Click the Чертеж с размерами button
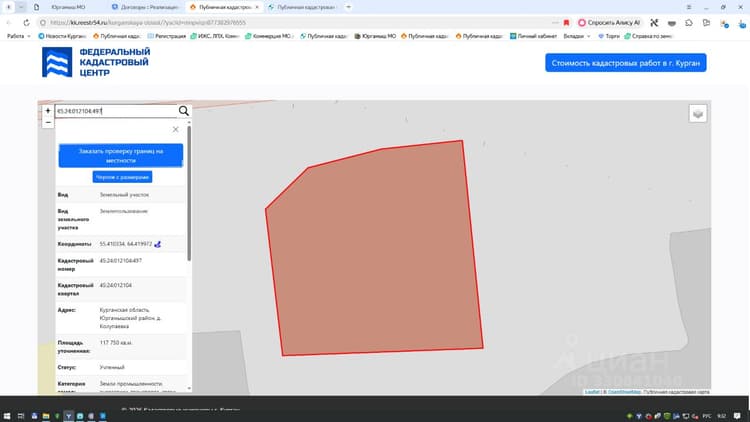The width and height of the screenshot is (750, 422). tap(122, 177)
